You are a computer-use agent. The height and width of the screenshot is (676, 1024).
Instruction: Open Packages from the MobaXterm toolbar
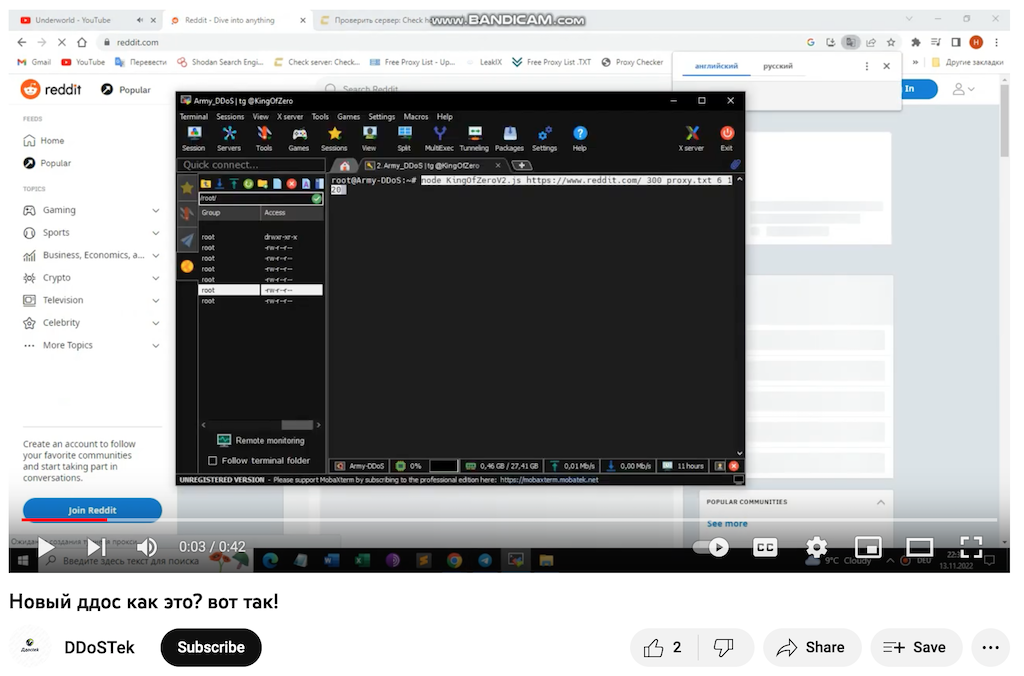509,138
